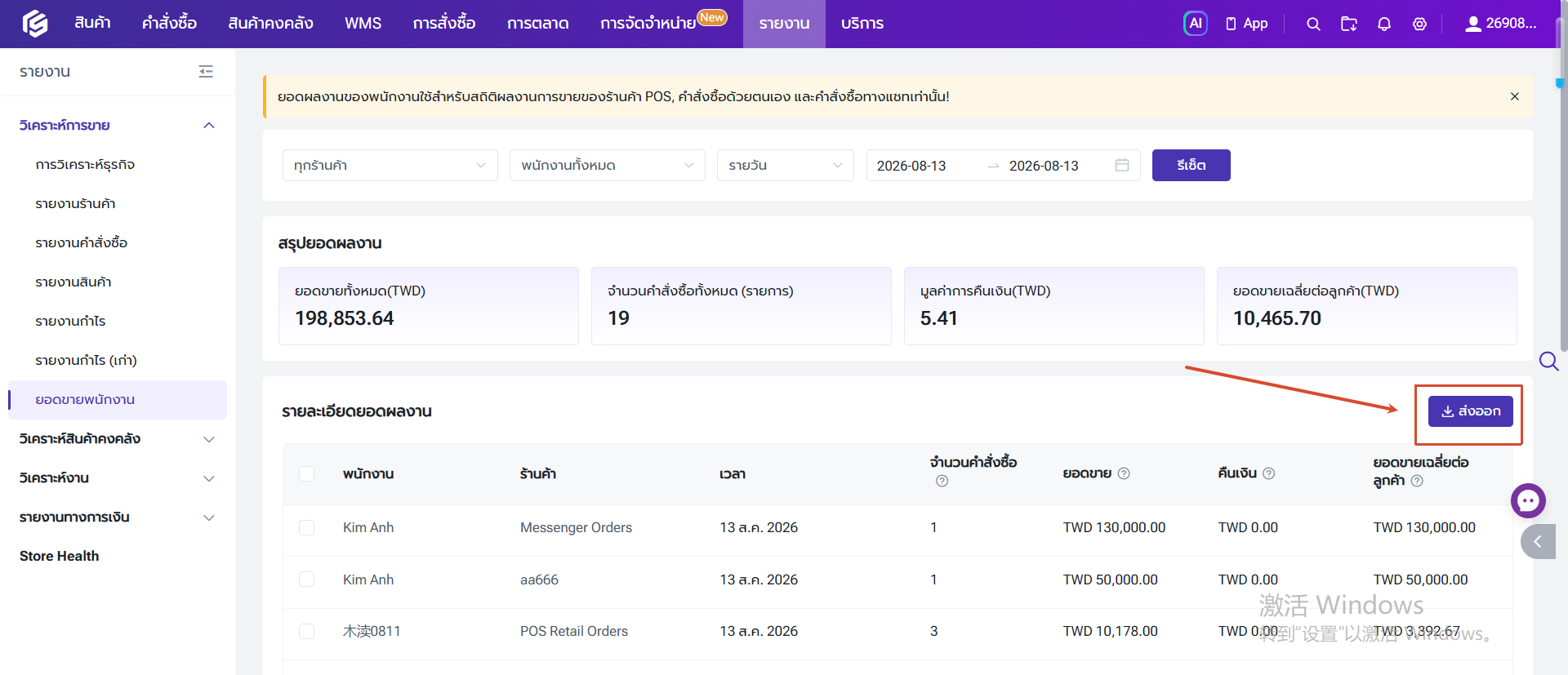1568x675 pixels.
Task: Open the สินค้า top menu
Action: coord(92,24)
